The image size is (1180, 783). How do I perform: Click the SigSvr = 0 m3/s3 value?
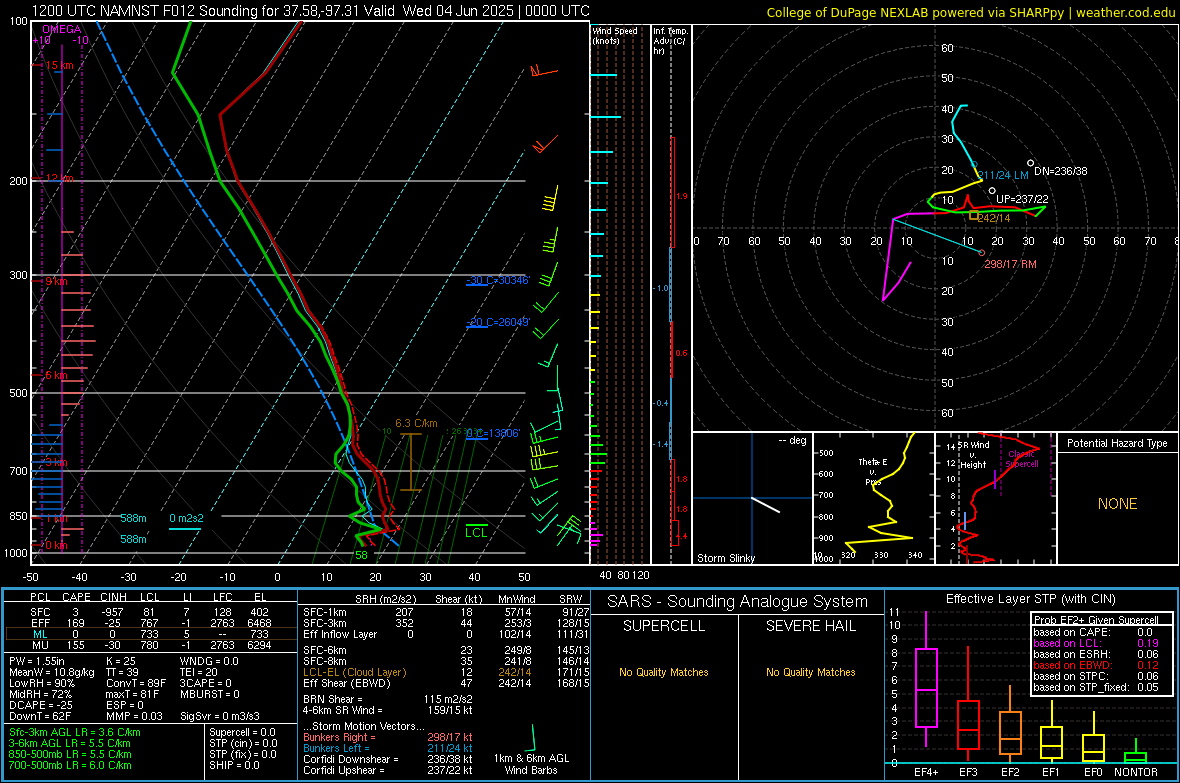tap(220, 716)
